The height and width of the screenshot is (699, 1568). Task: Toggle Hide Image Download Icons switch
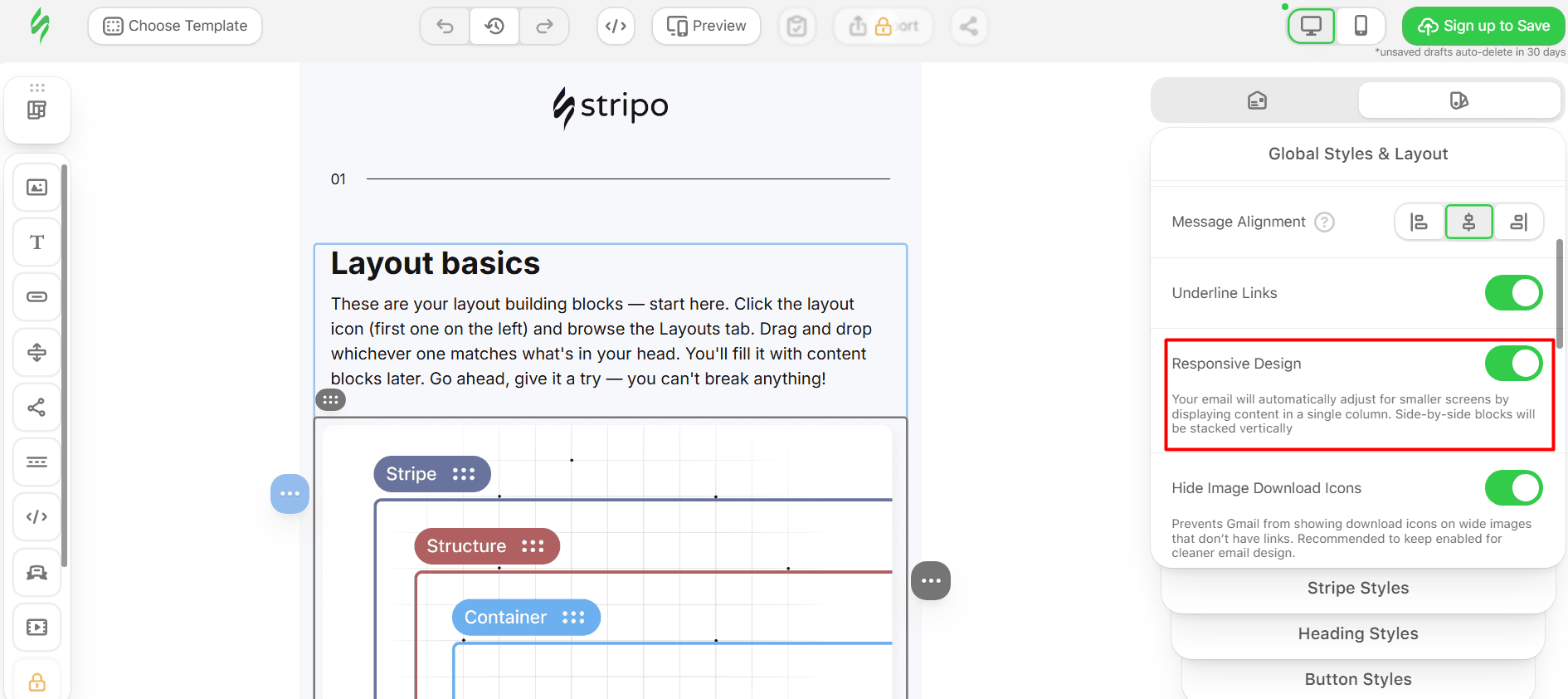click(1513, 488)
